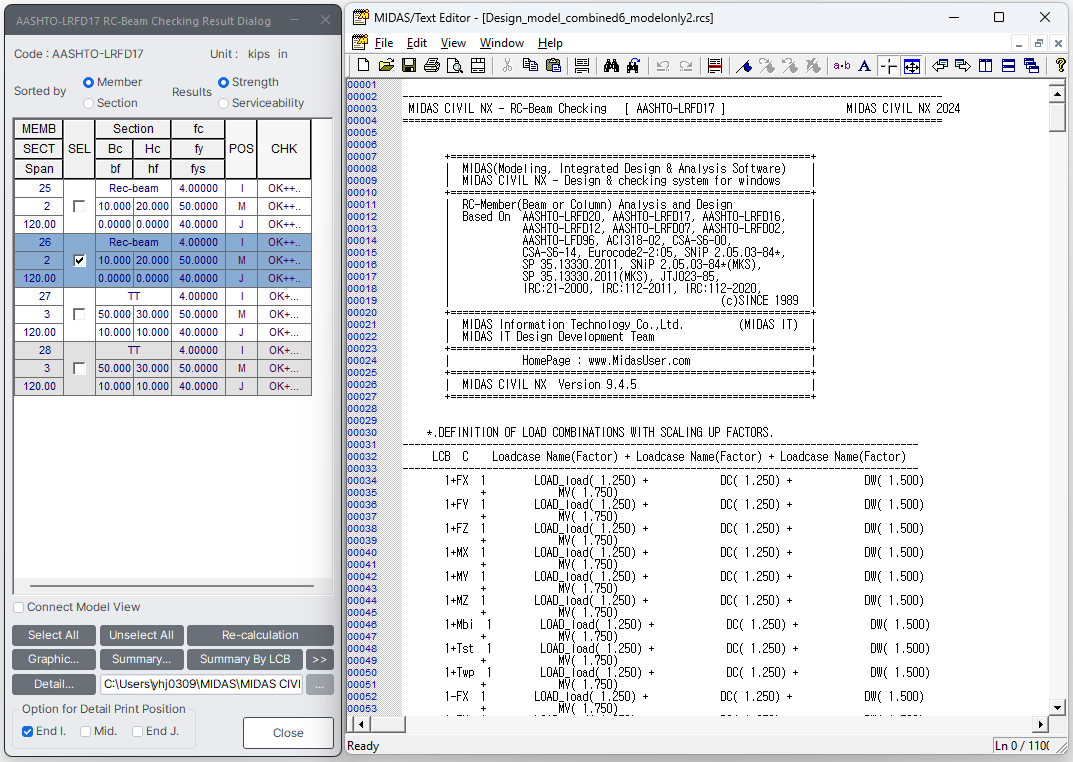Viewport: 1073px width, 762px height.
Task: Click Summary By LCB button
Action: coord(245,659)
